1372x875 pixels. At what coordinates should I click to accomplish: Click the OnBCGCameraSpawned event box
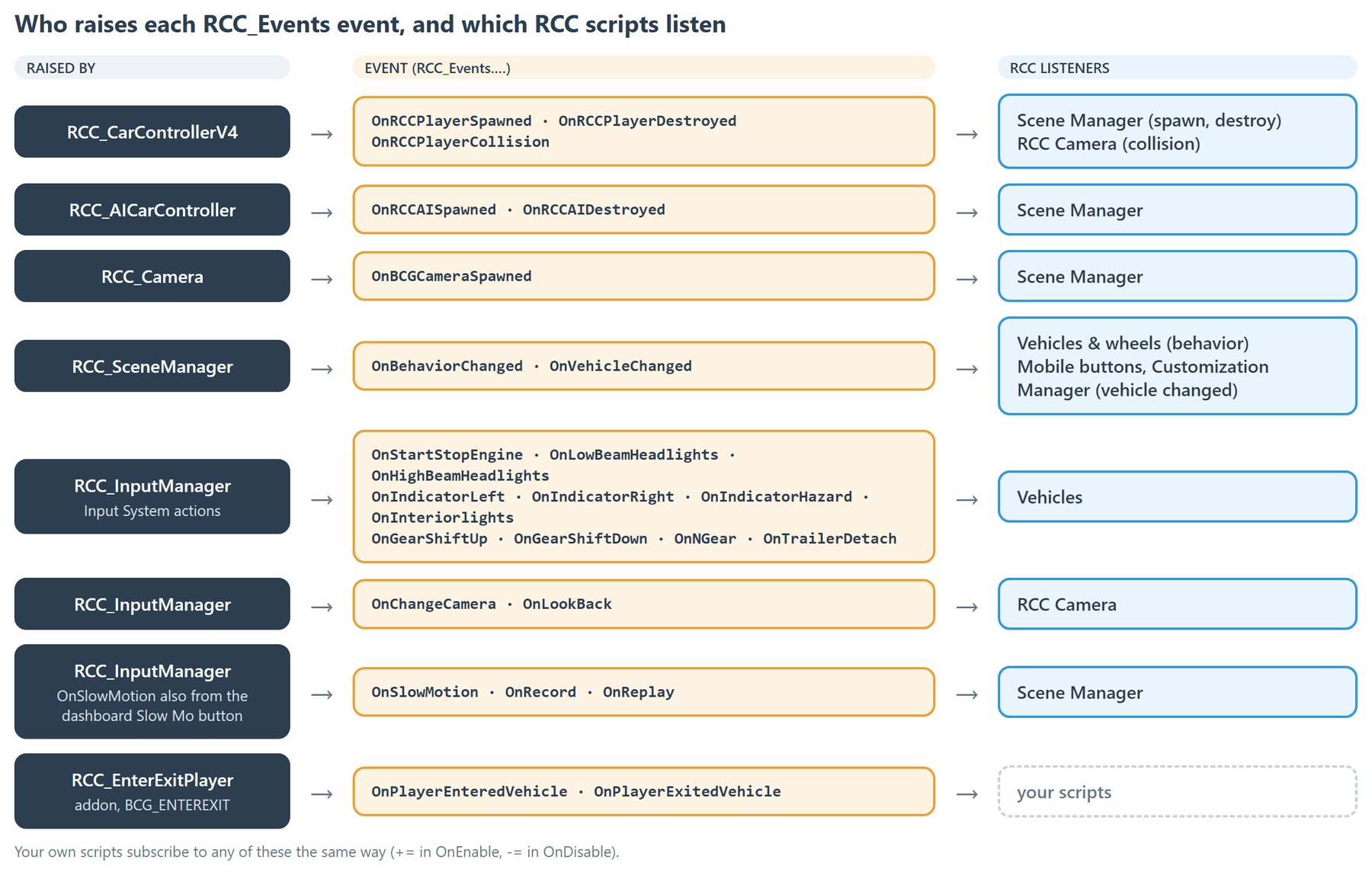click(x=643, y=276)
